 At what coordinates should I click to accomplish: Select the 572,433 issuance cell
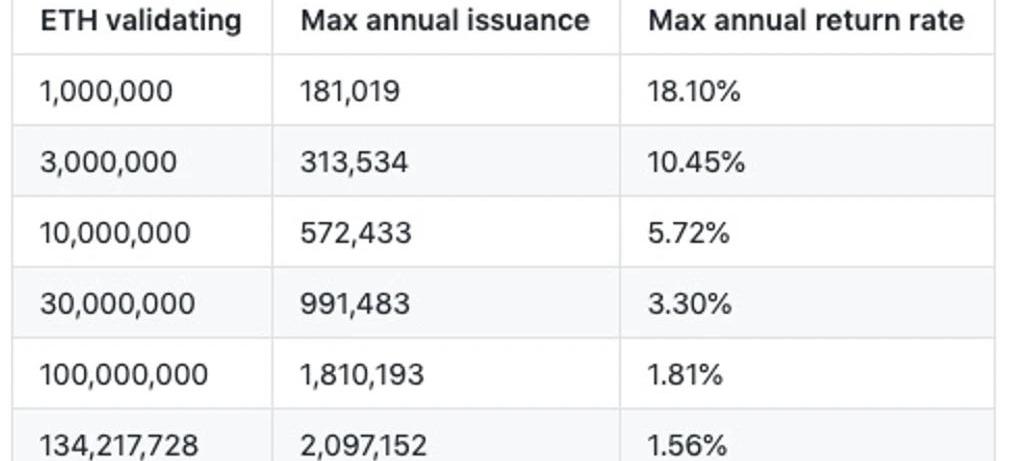pos(355,233)
